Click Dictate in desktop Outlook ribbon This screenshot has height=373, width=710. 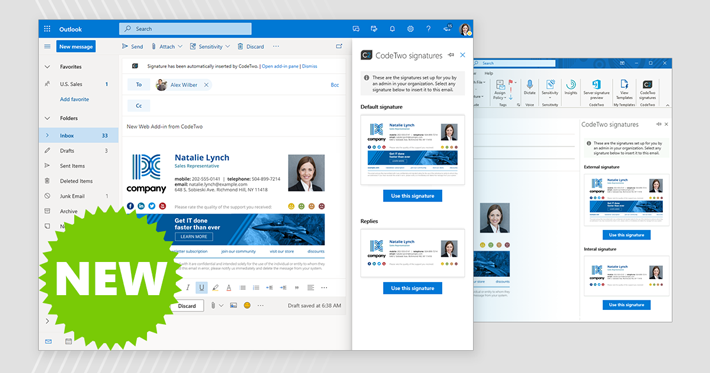(x=529, y=87)
